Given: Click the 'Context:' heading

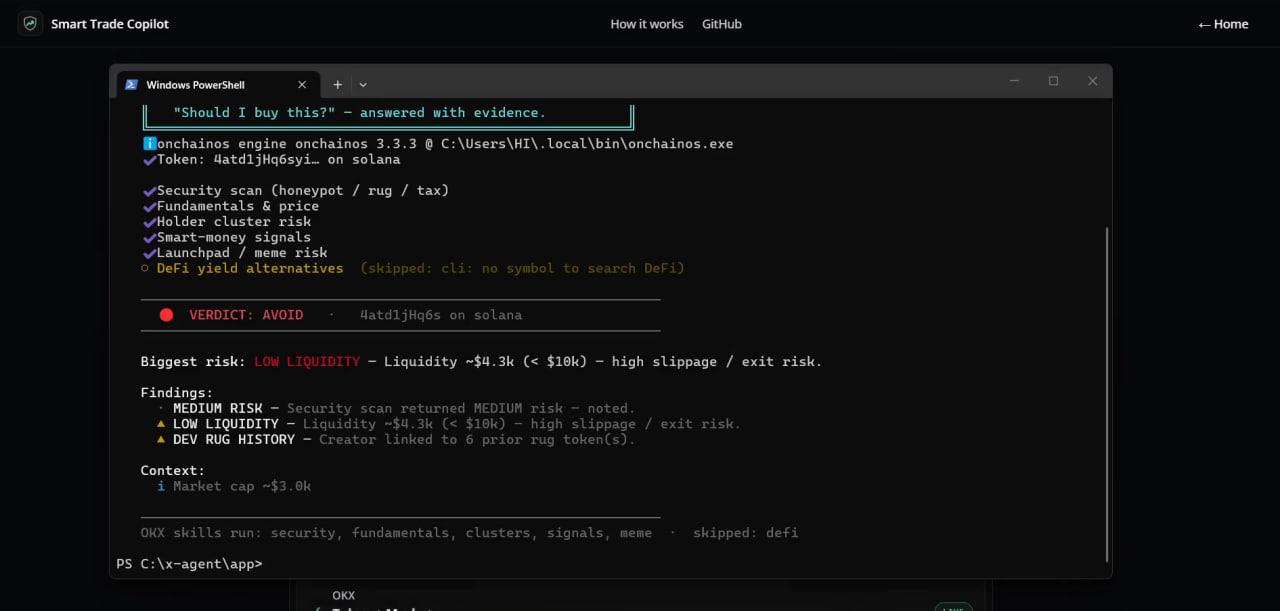Looking at the screenshot, I should (173, 470).
